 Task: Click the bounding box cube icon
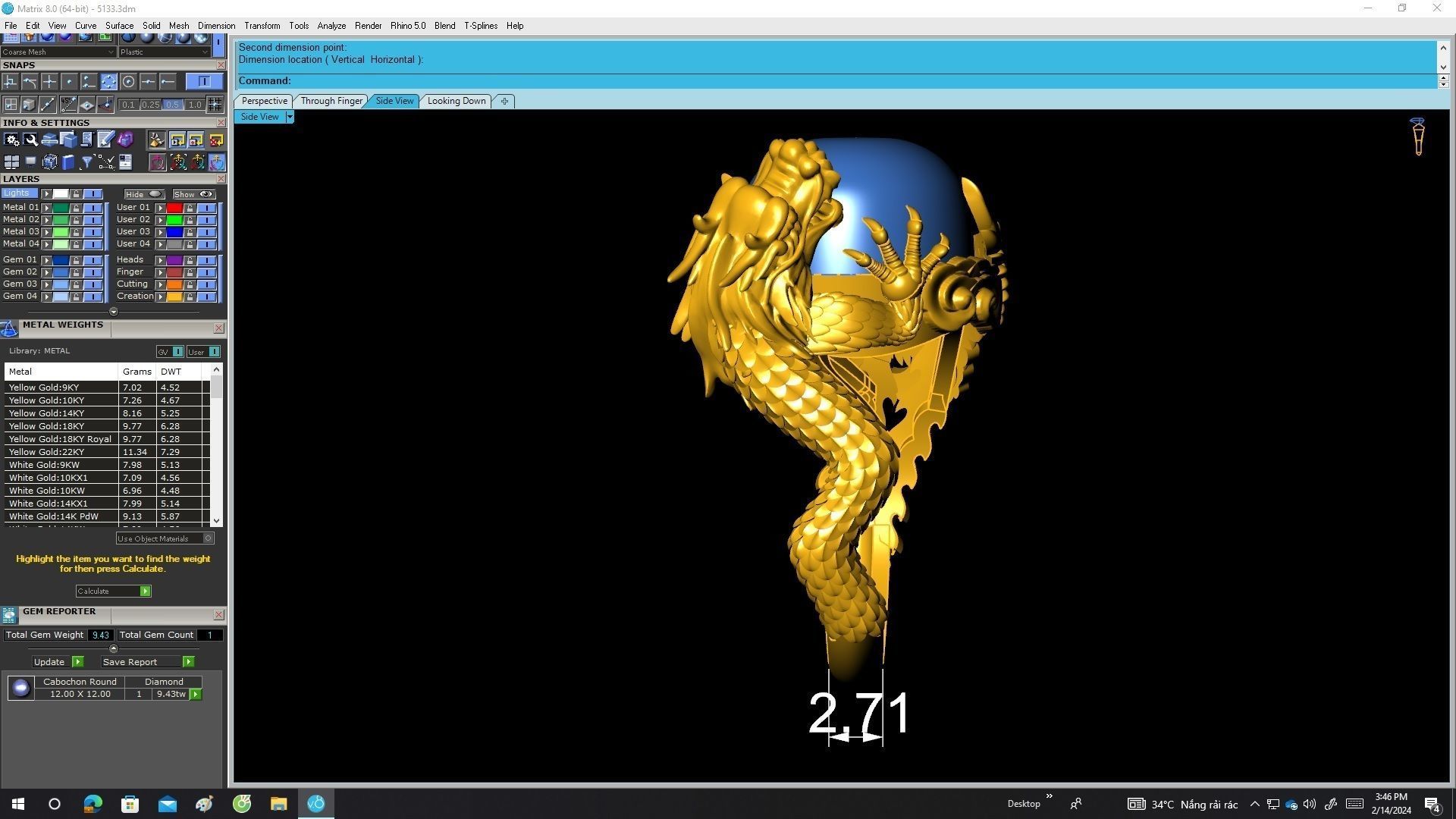49,162
